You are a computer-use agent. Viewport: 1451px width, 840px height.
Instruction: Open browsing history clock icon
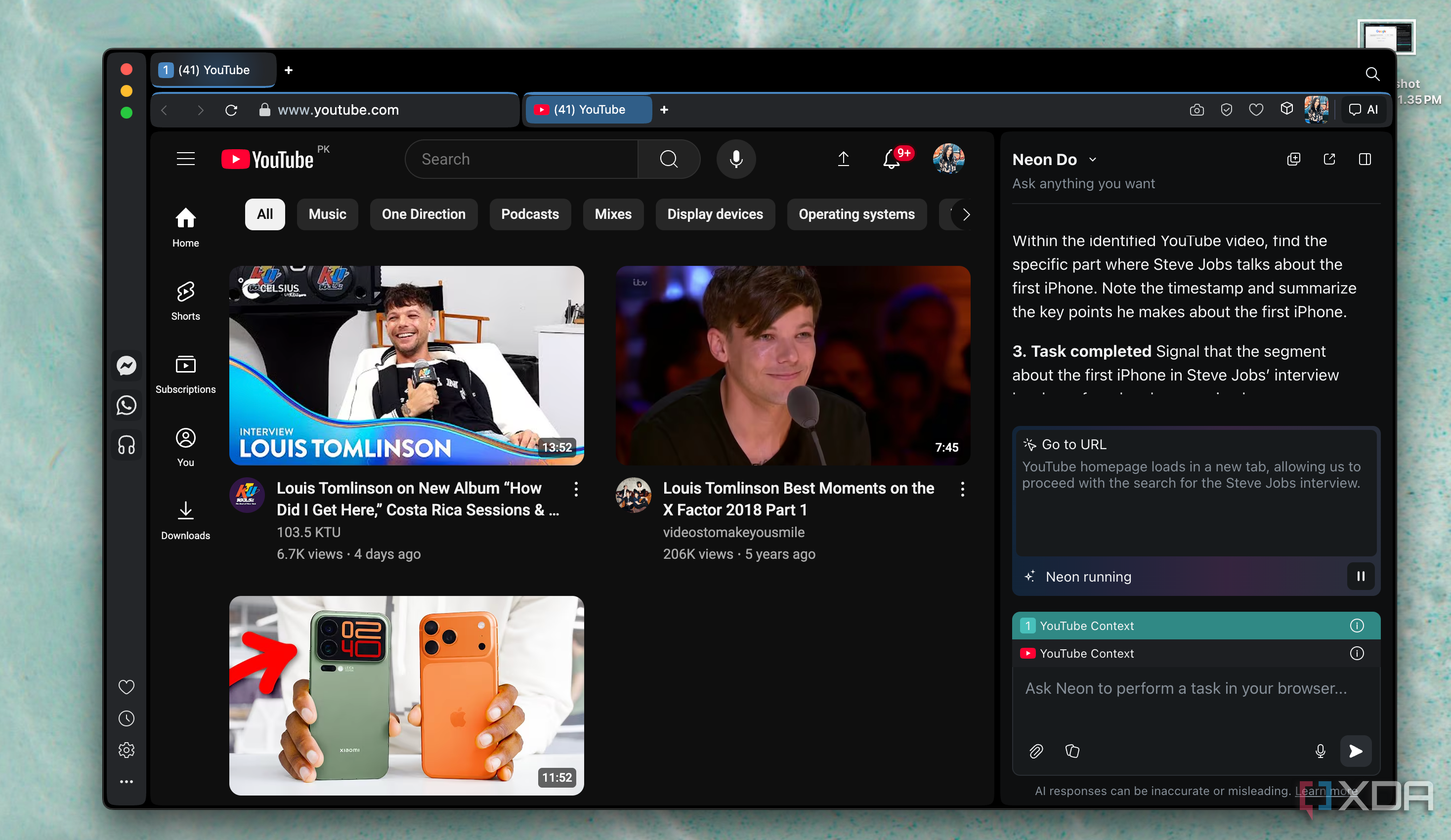coord(126,718)
